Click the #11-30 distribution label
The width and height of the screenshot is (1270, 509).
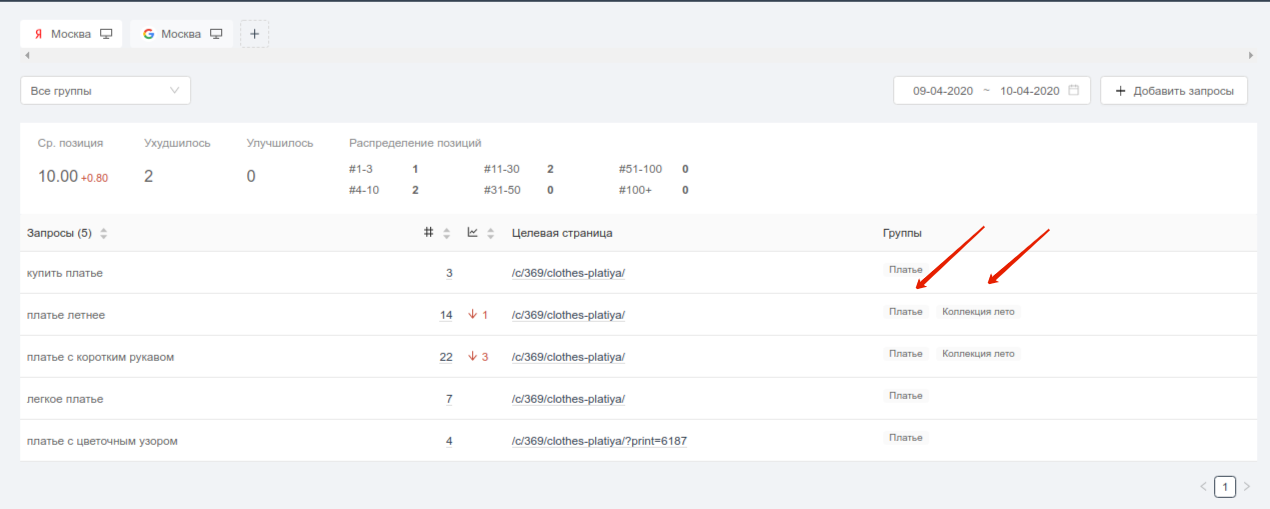(501, 169)
